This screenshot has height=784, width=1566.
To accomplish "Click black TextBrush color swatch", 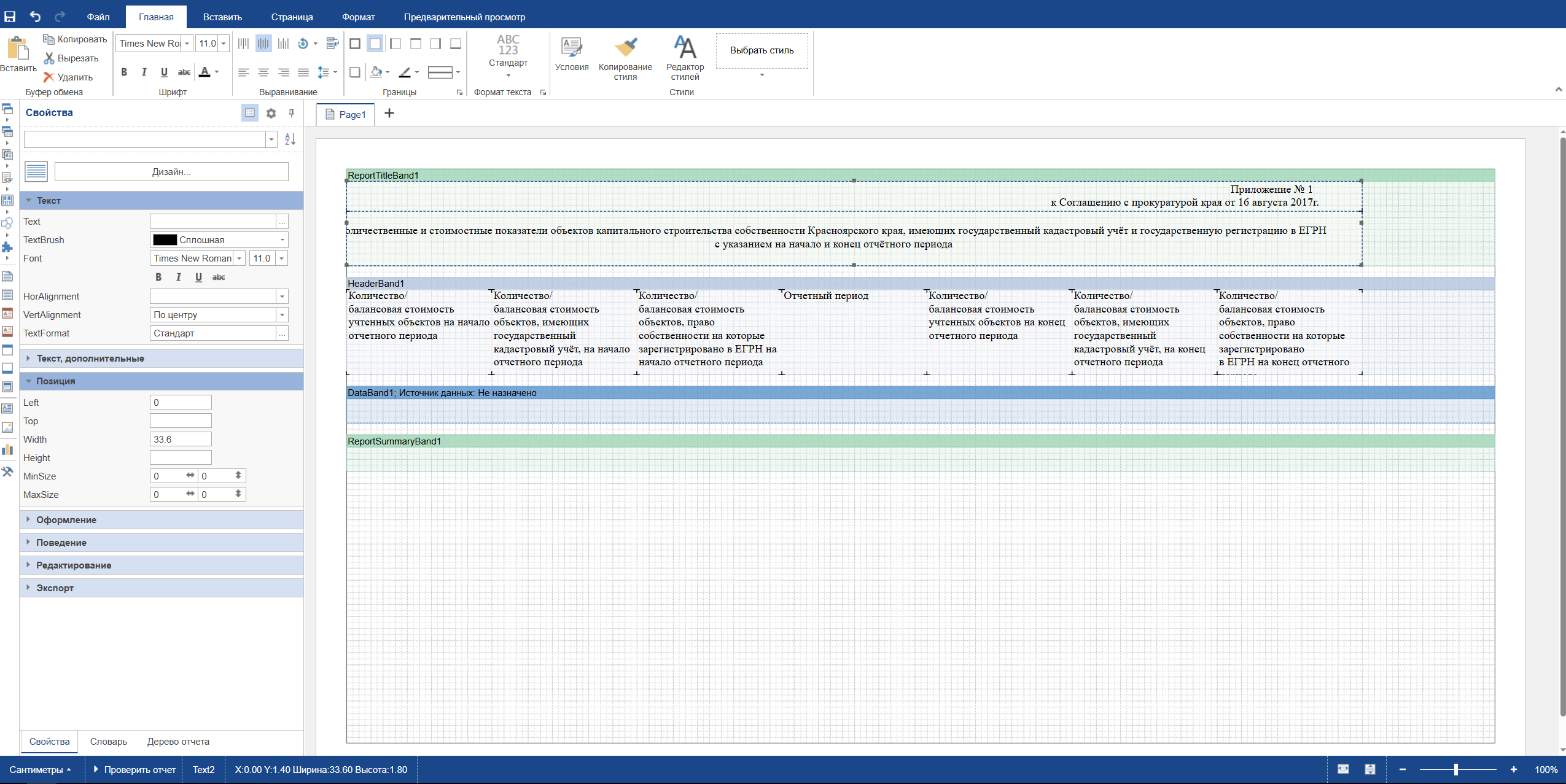I will tap(165, 240).
